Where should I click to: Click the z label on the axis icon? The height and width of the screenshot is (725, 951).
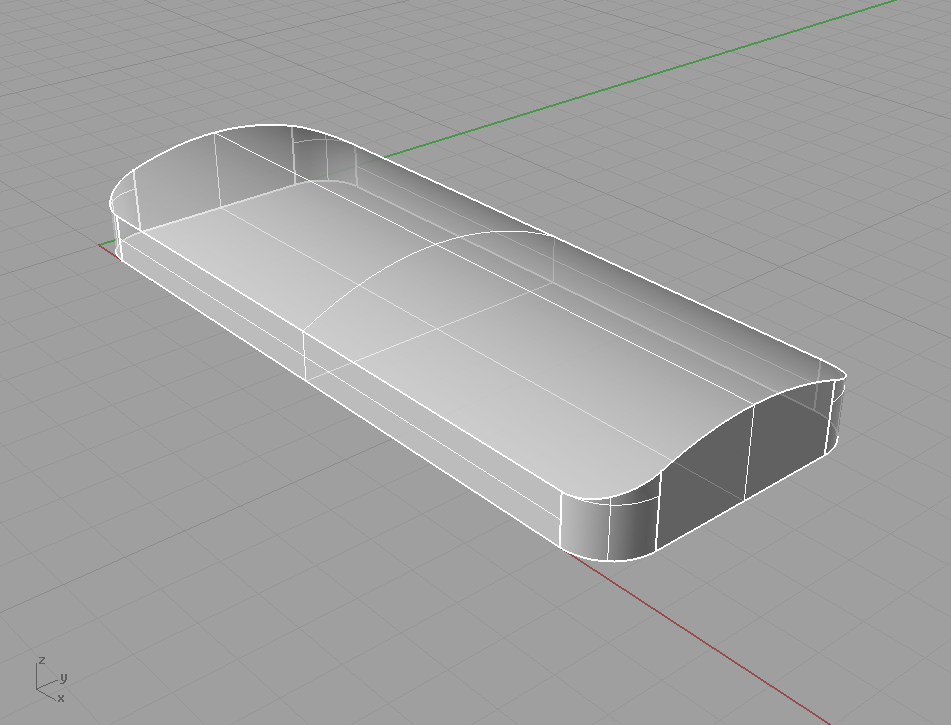[41, 661]
